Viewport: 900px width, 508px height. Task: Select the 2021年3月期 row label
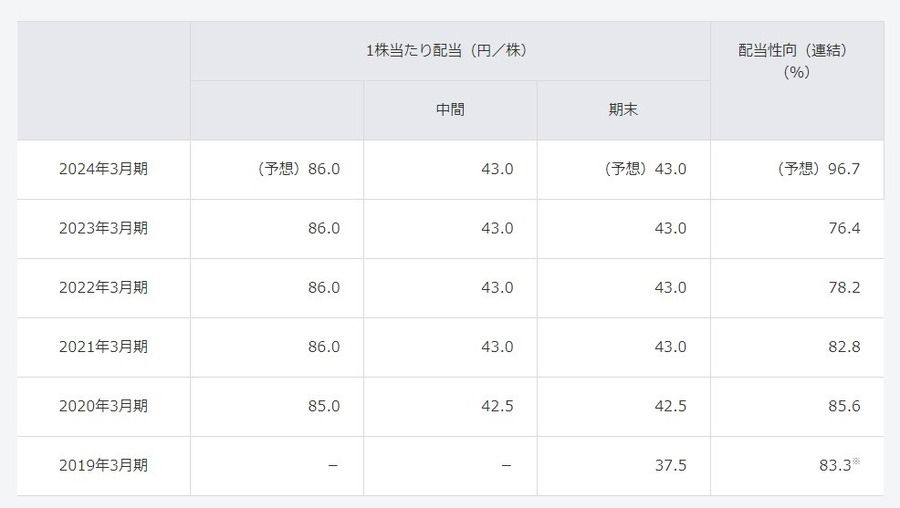[x=104, y=347]
